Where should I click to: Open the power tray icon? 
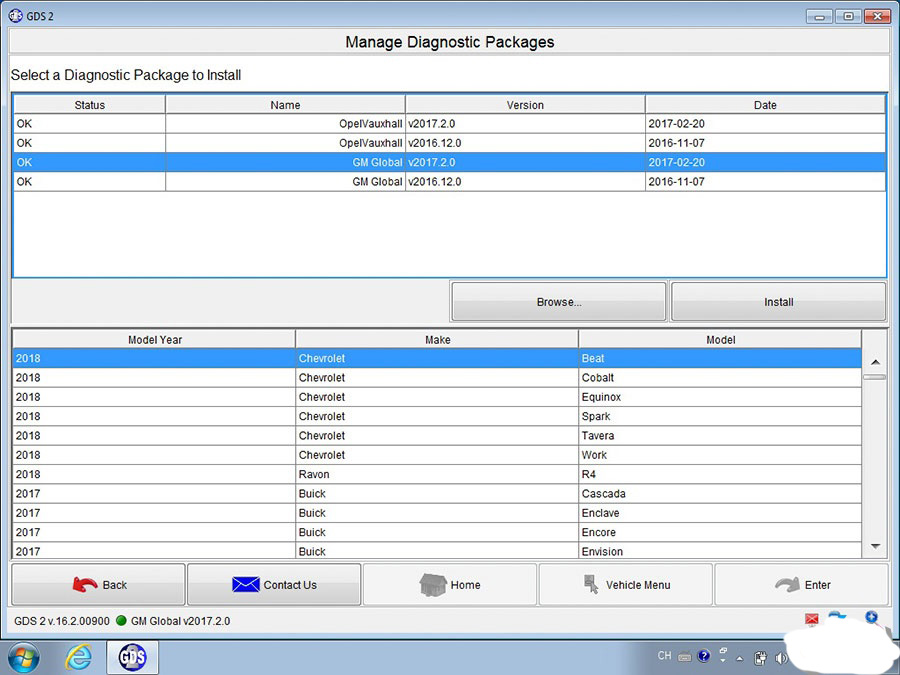click(x=761, y=658)
